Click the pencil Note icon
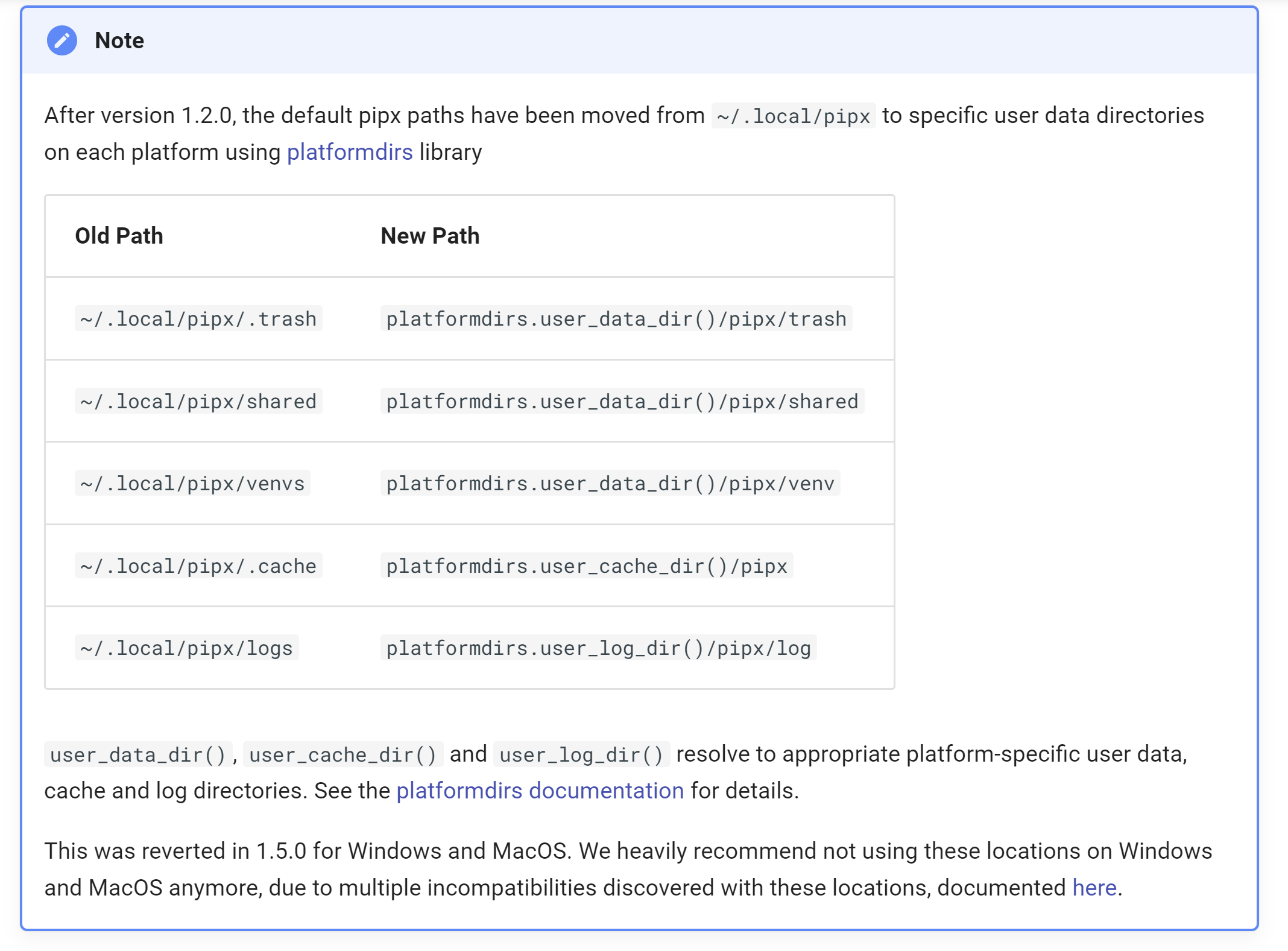The image size is (1288, 951). point(62,40)
